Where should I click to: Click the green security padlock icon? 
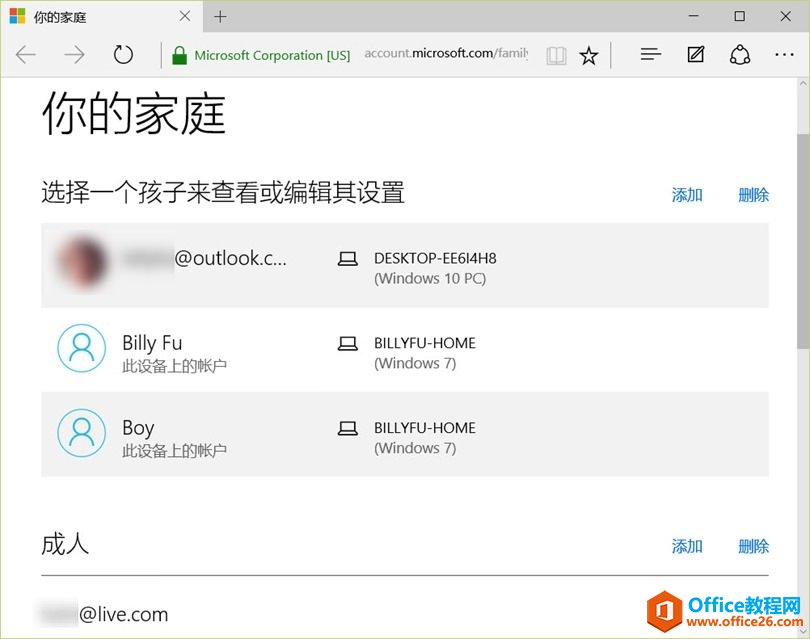[x=179, y=55]
